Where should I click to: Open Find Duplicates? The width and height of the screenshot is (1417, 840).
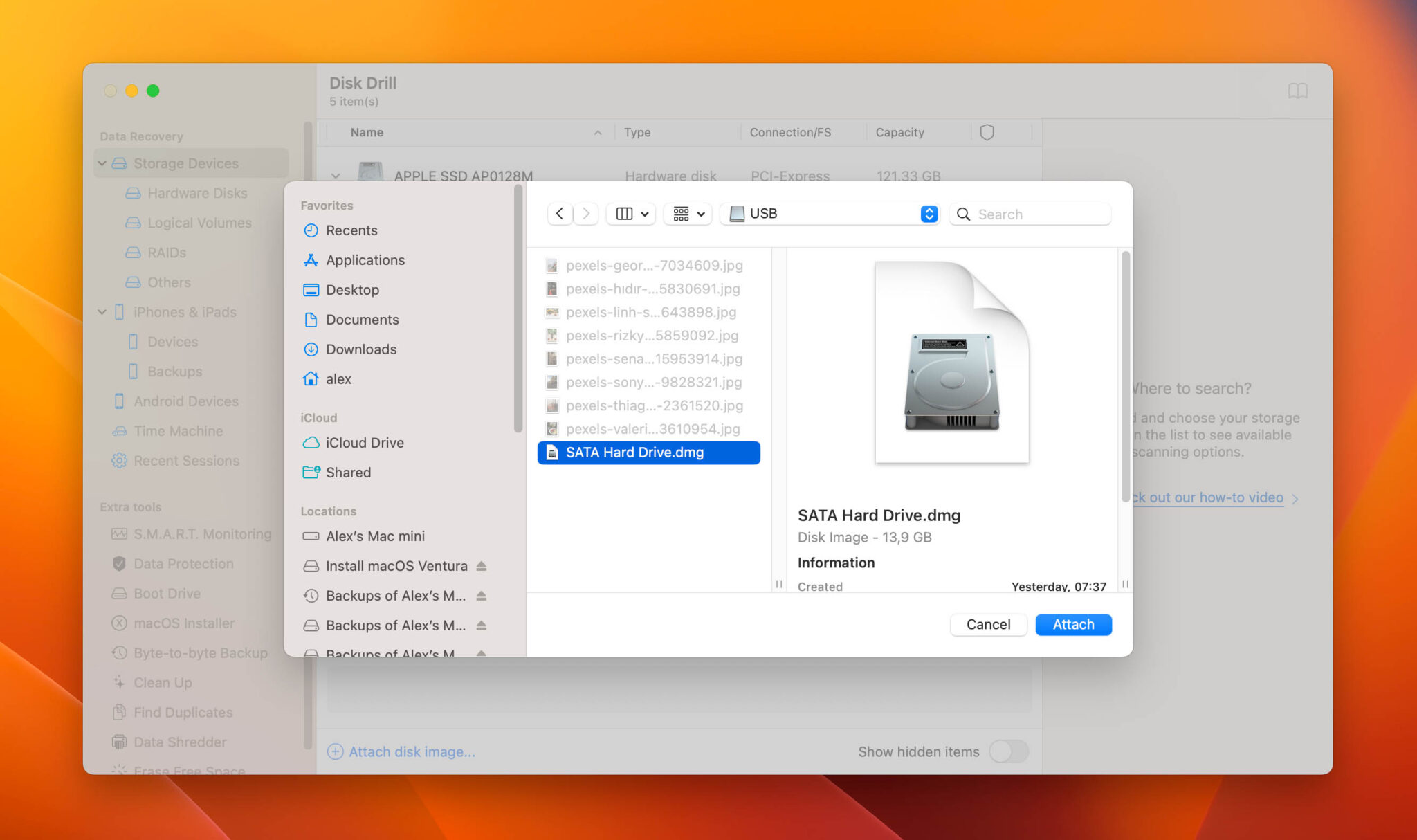coord(183,712)
